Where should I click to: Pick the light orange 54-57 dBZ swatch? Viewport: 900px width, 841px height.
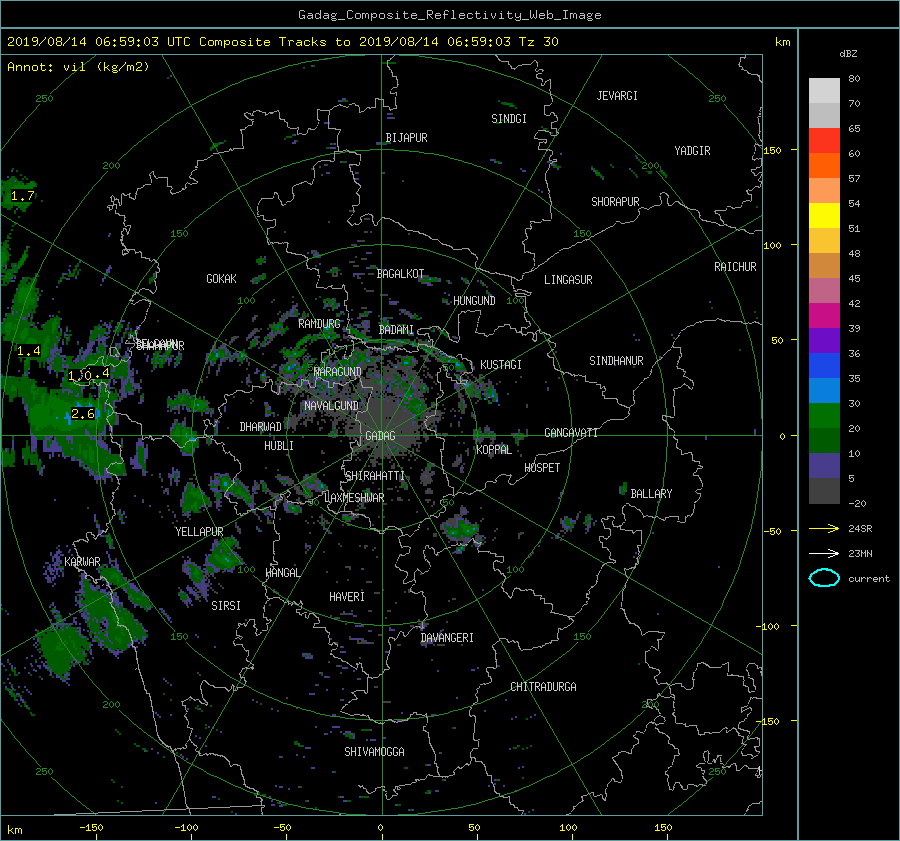click(x=824, y=191)
